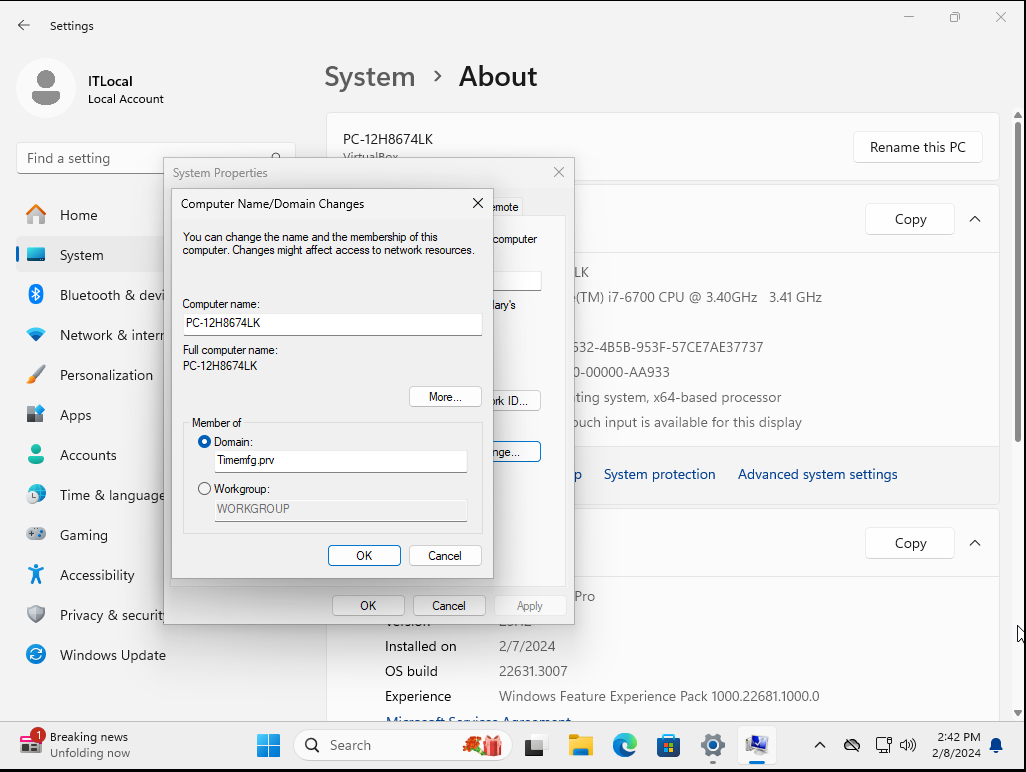Click the Full computer name value text
The width and height of the screenshot is (1026, 772).
[220, 366]
